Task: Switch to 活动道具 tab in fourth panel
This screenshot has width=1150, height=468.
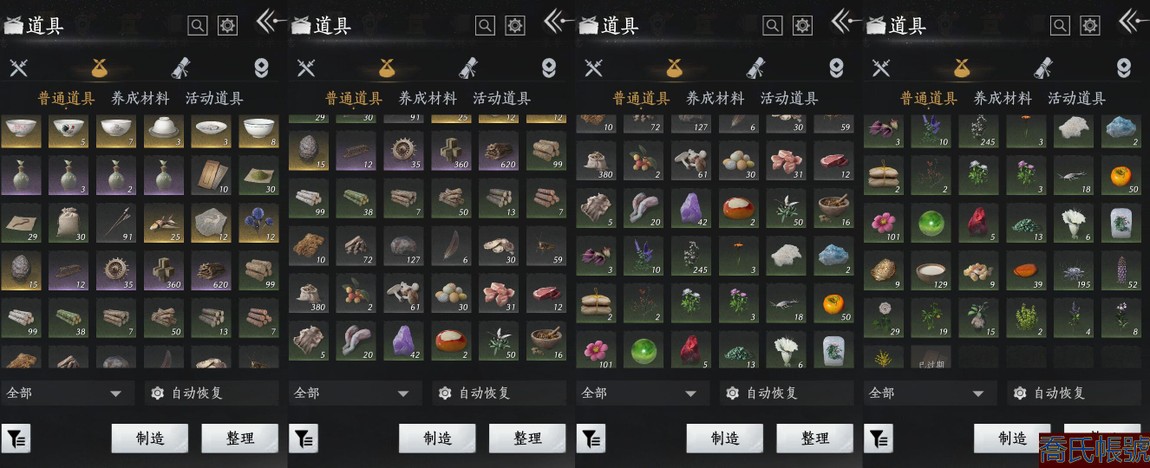Action: [x=1077, y=98]
